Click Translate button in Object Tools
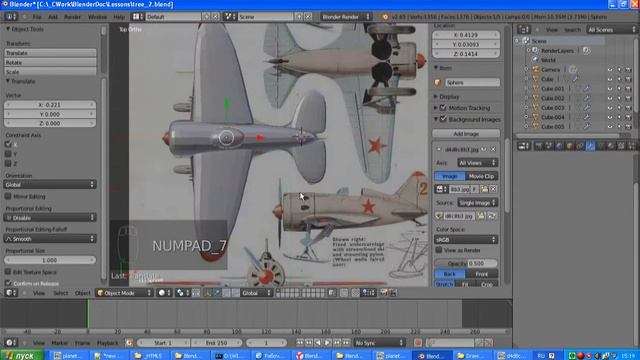 coord(50,53)
